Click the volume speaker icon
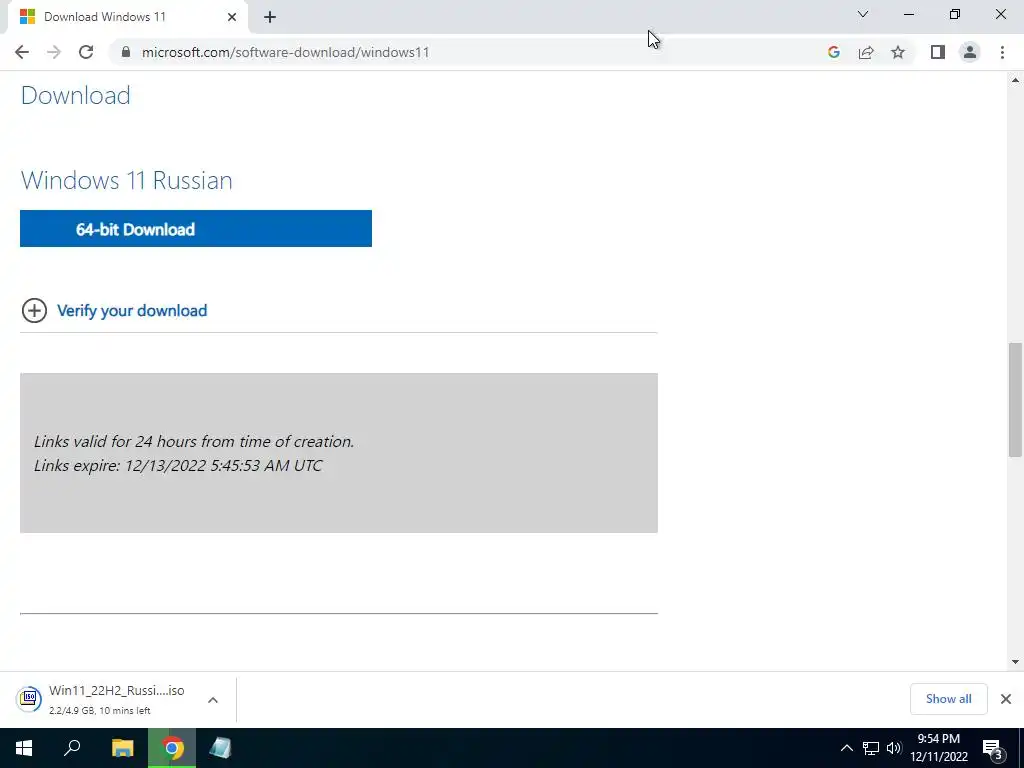Screen dimensions: 1024x768 [x=894, y=748]
